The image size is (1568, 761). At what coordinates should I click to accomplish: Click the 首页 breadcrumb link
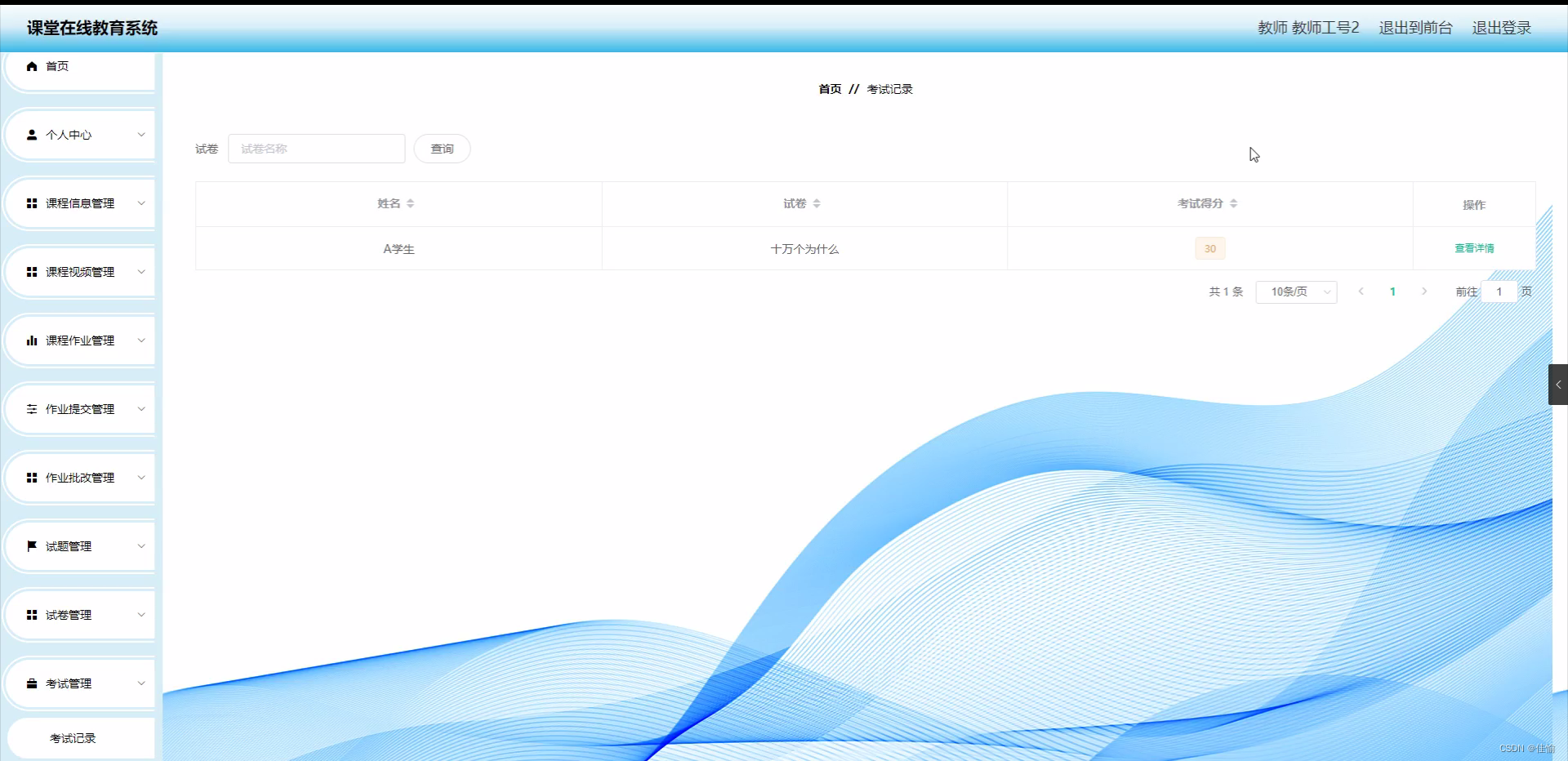[828, 89]
